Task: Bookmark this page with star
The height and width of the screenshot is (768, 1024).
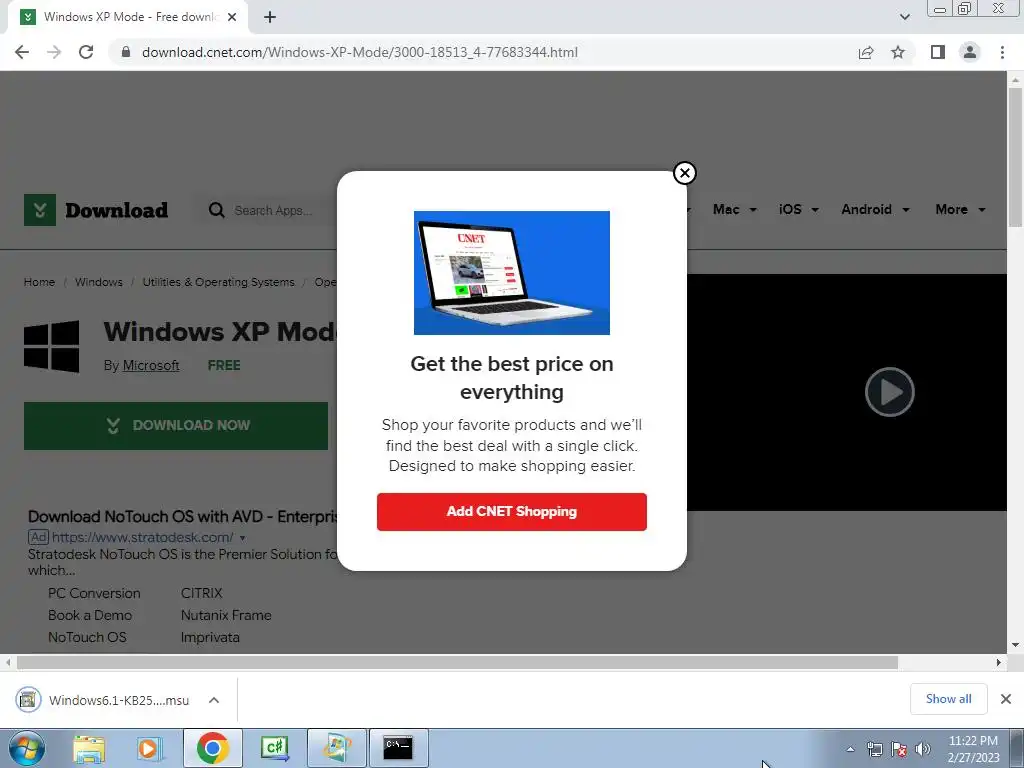Action: (x=898, y=52)
